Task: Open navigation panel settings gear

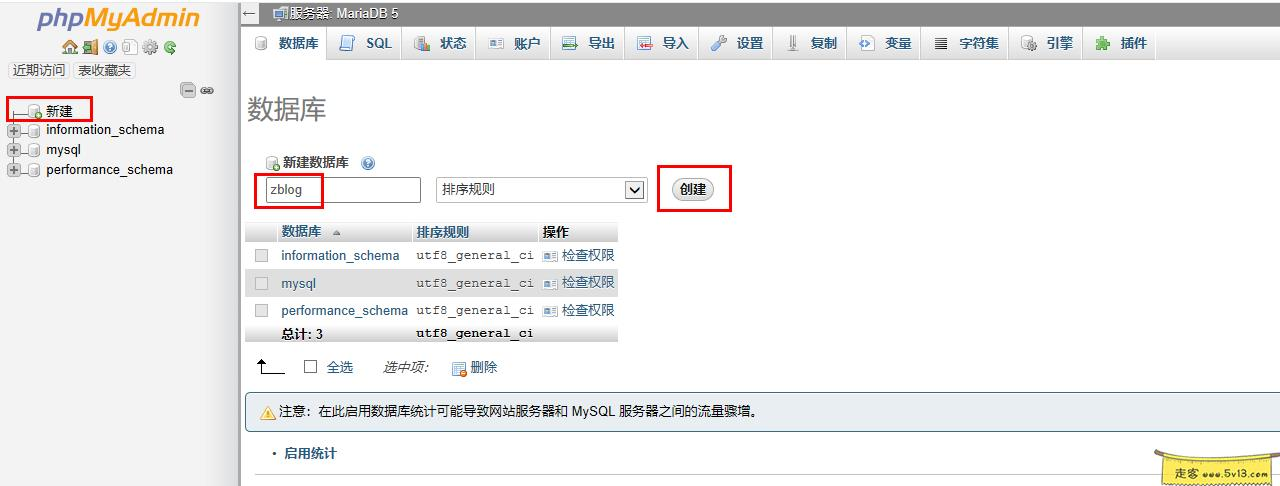Action: (x=150, y=47)
